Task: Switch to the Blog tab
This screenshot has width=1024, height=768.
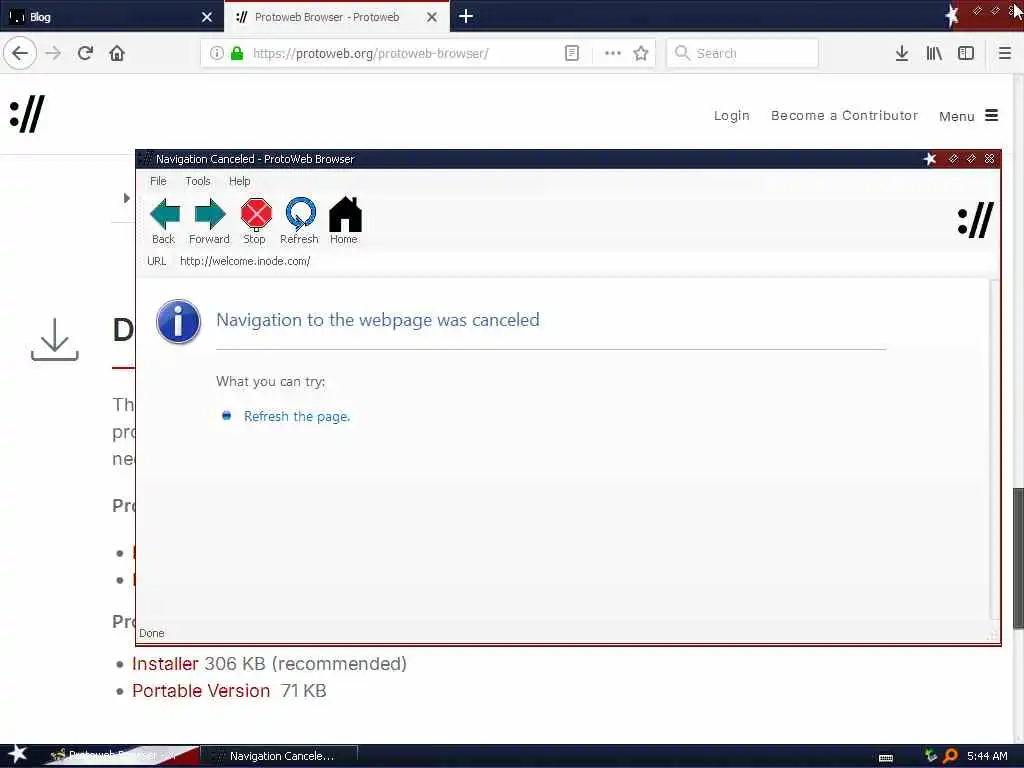Action: coord(111,16)
